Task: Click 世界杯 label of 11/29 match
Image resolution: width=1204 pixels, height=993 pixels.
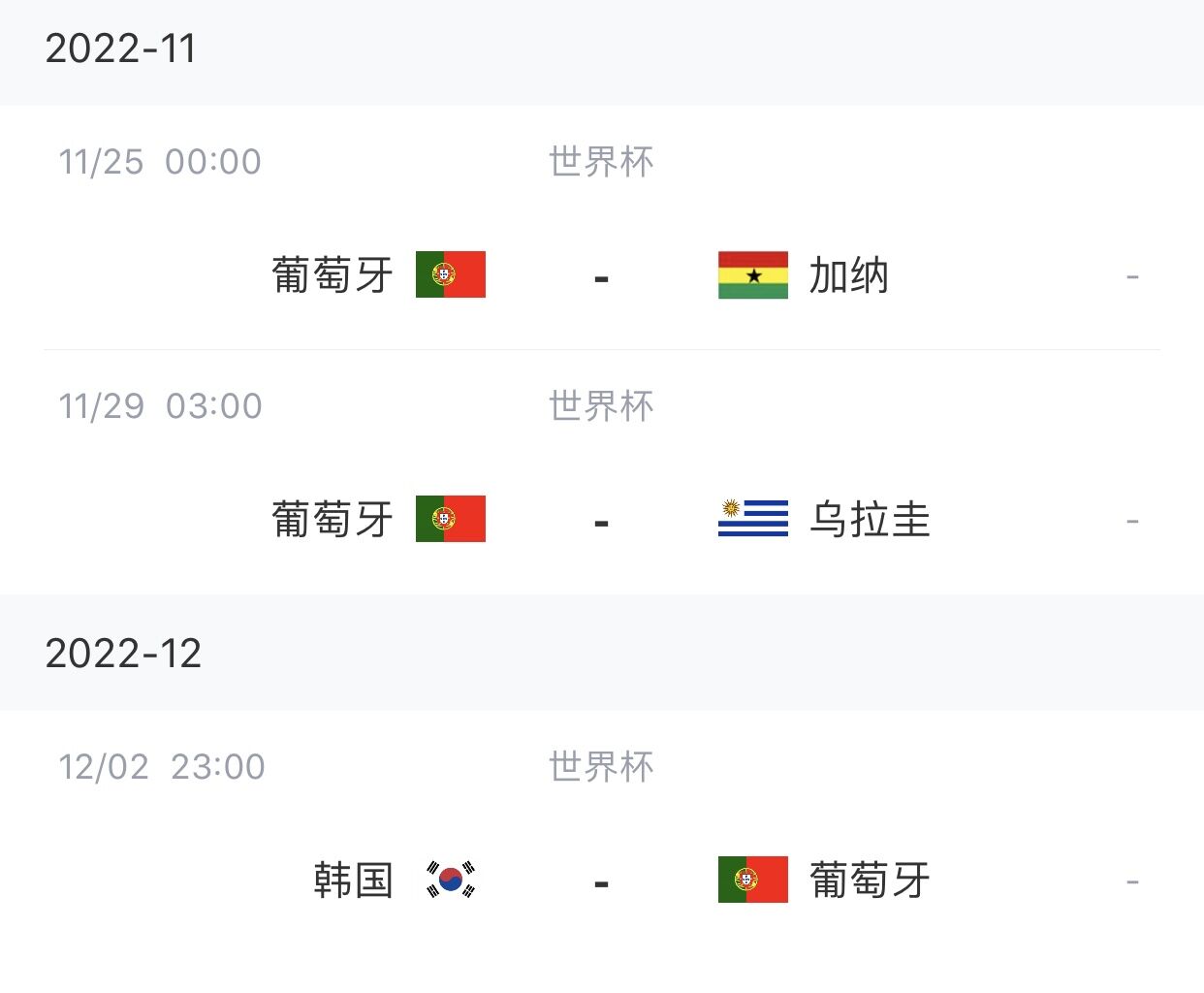Action: (601, 406)
